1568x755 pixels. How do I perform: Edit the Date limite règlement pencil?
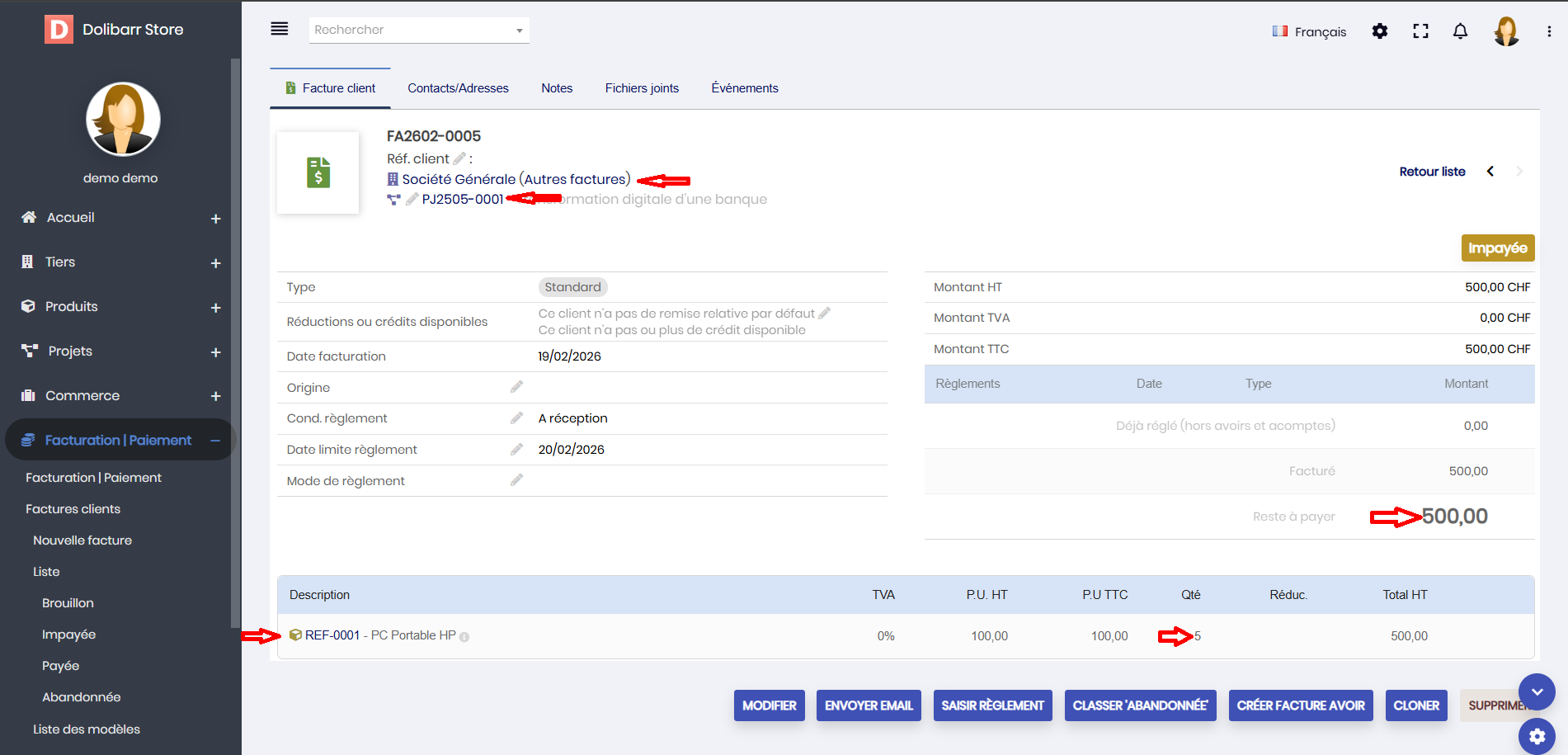tap(516, 450)
